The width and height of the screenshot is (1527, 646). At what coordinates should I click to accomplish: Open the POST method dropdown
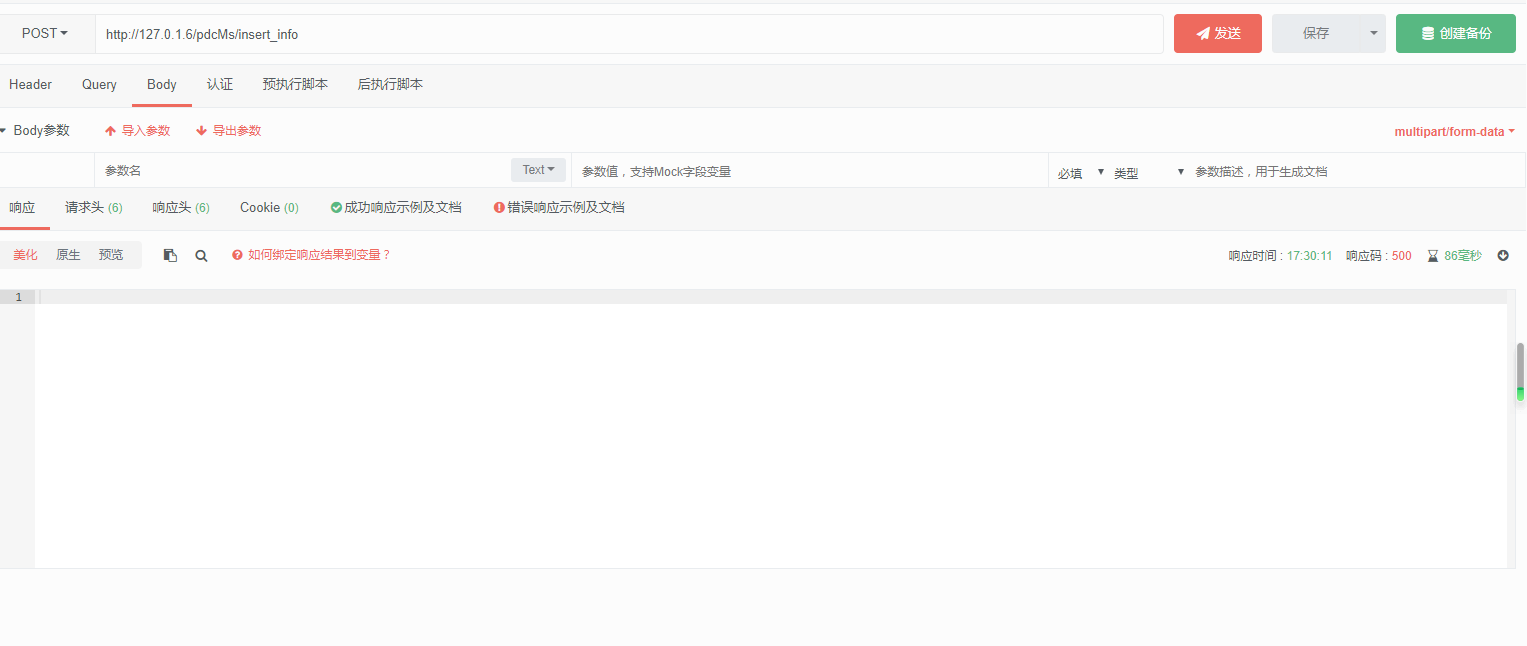click(45, 33)
